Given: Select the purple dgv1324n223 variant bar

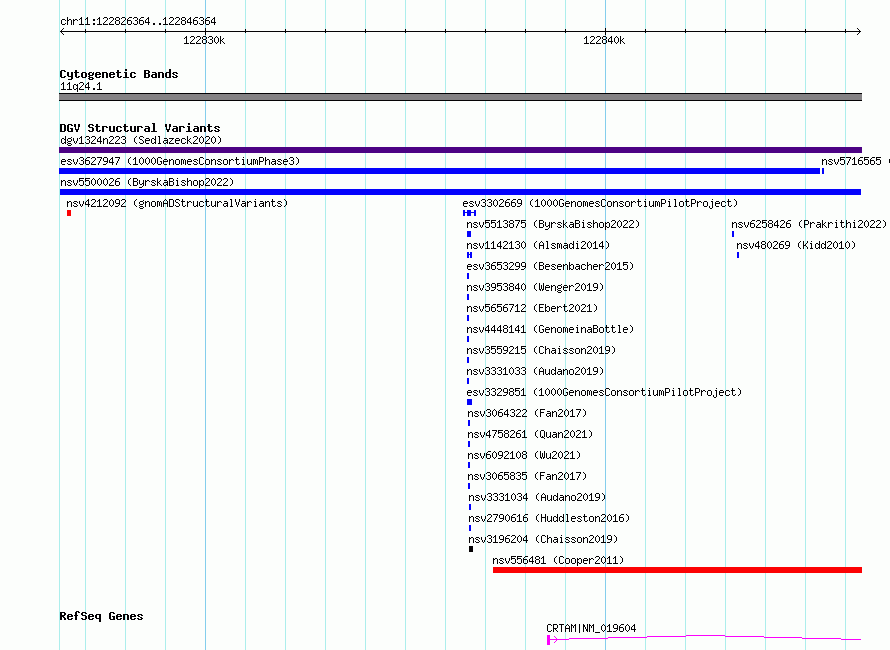Looking at the screenshot, I should 460,150.
